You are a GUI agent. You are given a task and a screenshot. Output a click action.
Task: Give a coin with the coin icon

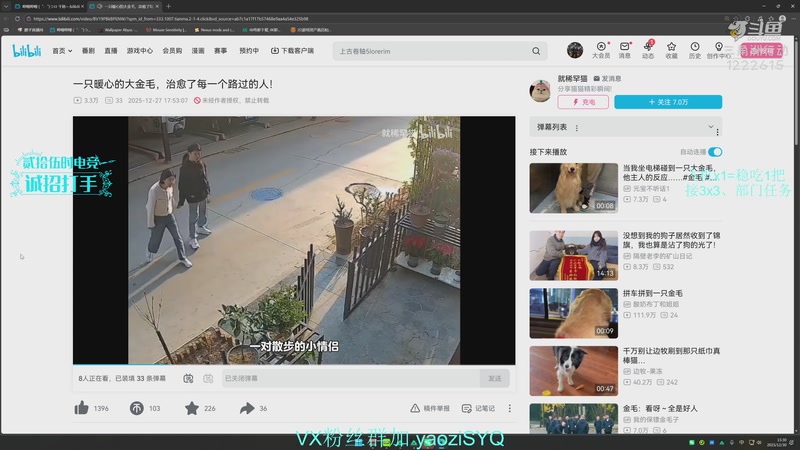(136, 408)
